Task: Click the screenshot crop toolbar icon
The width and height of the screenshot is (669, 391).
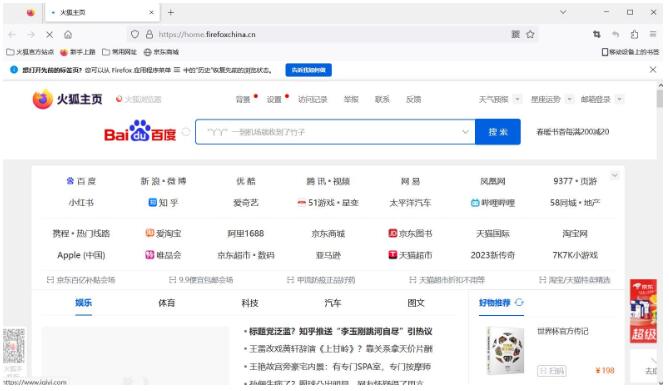Action: point(596,34)
